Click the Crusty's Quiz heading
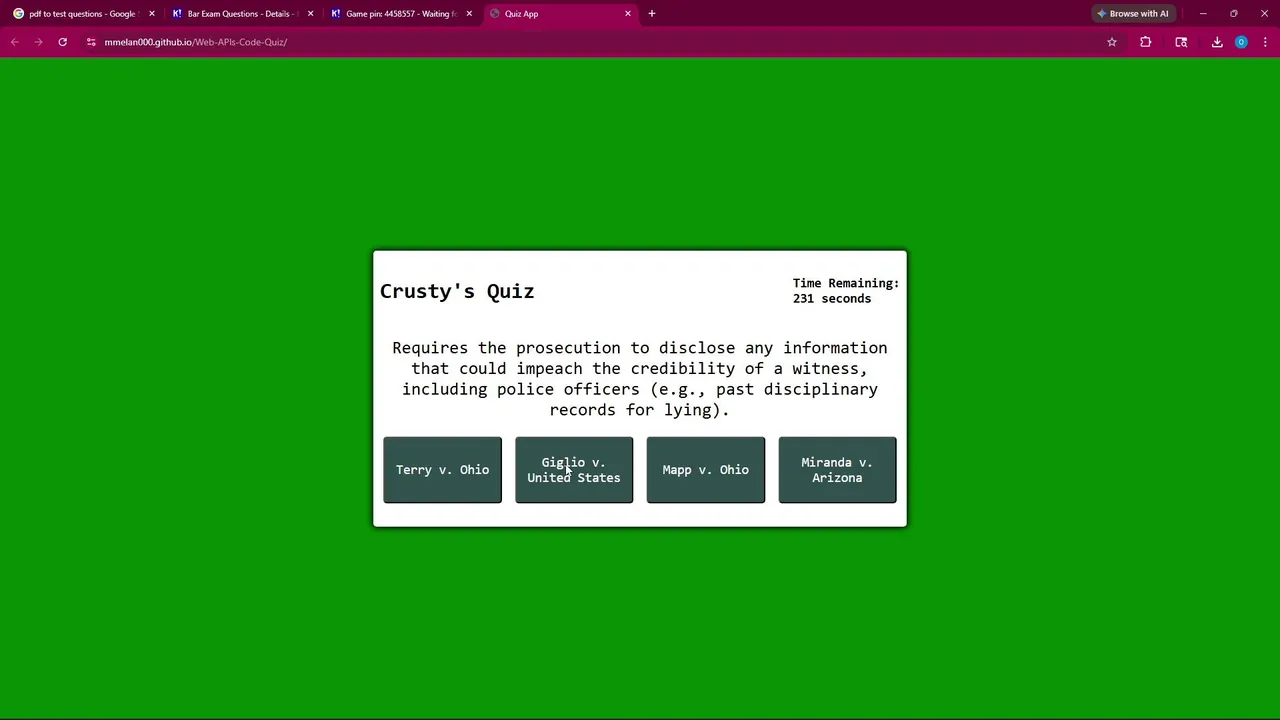 click(457, 291)
